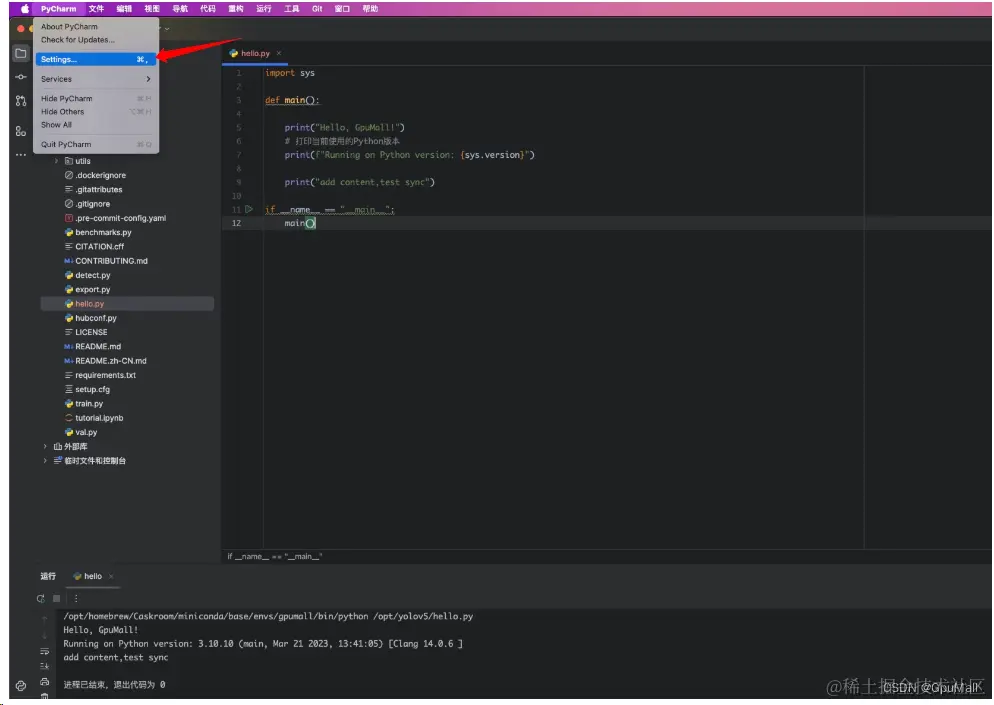Viewport: 994px width, 705px height.
Task: Click scroll-to-end icon in run console
Action: pos(44,666)
